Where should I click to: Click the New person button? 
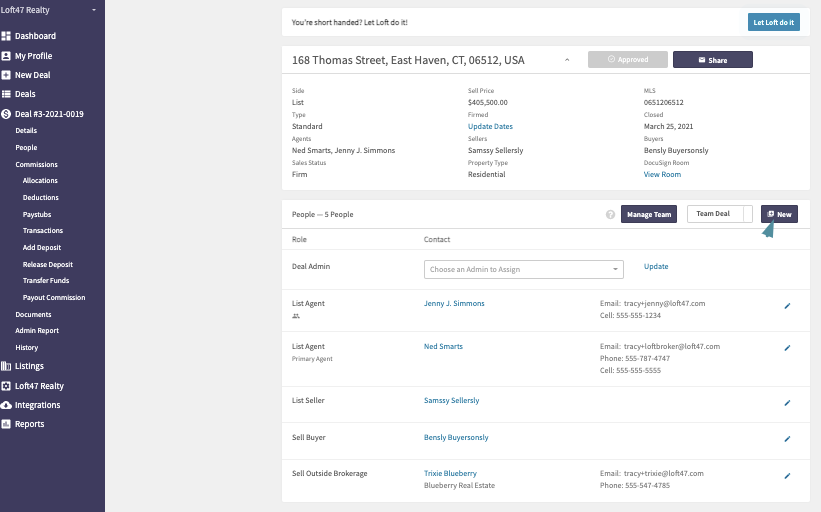click(779, 214)
